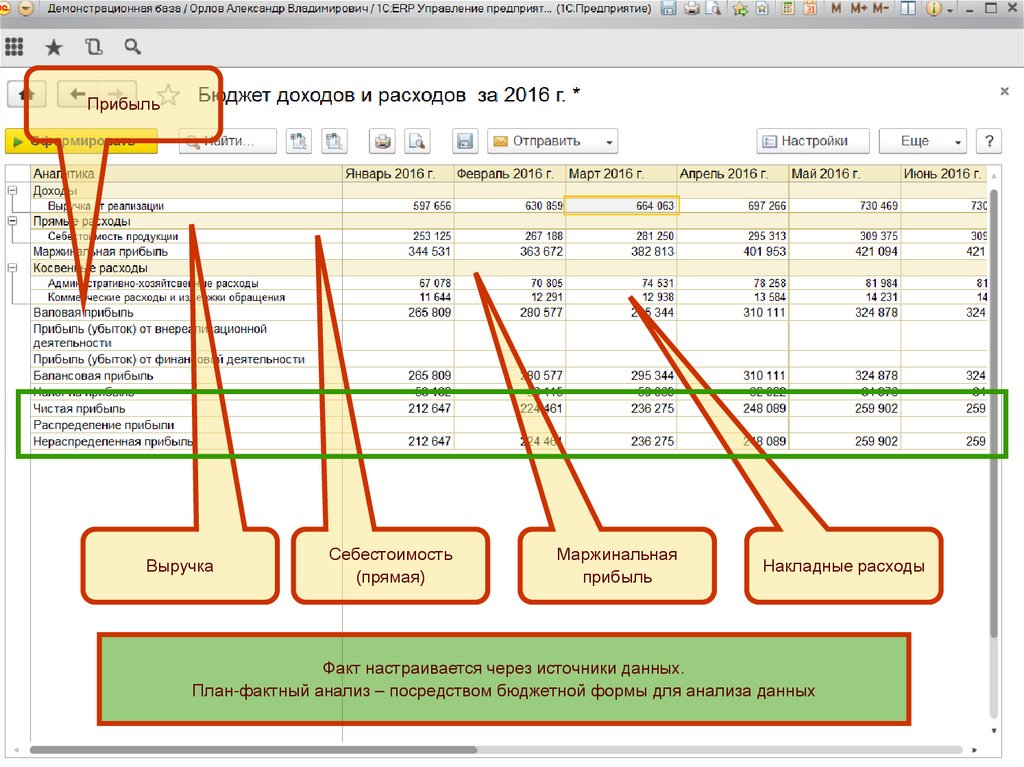
Task: Print the report using toolbar printer icon
Action: click(382, 141)
